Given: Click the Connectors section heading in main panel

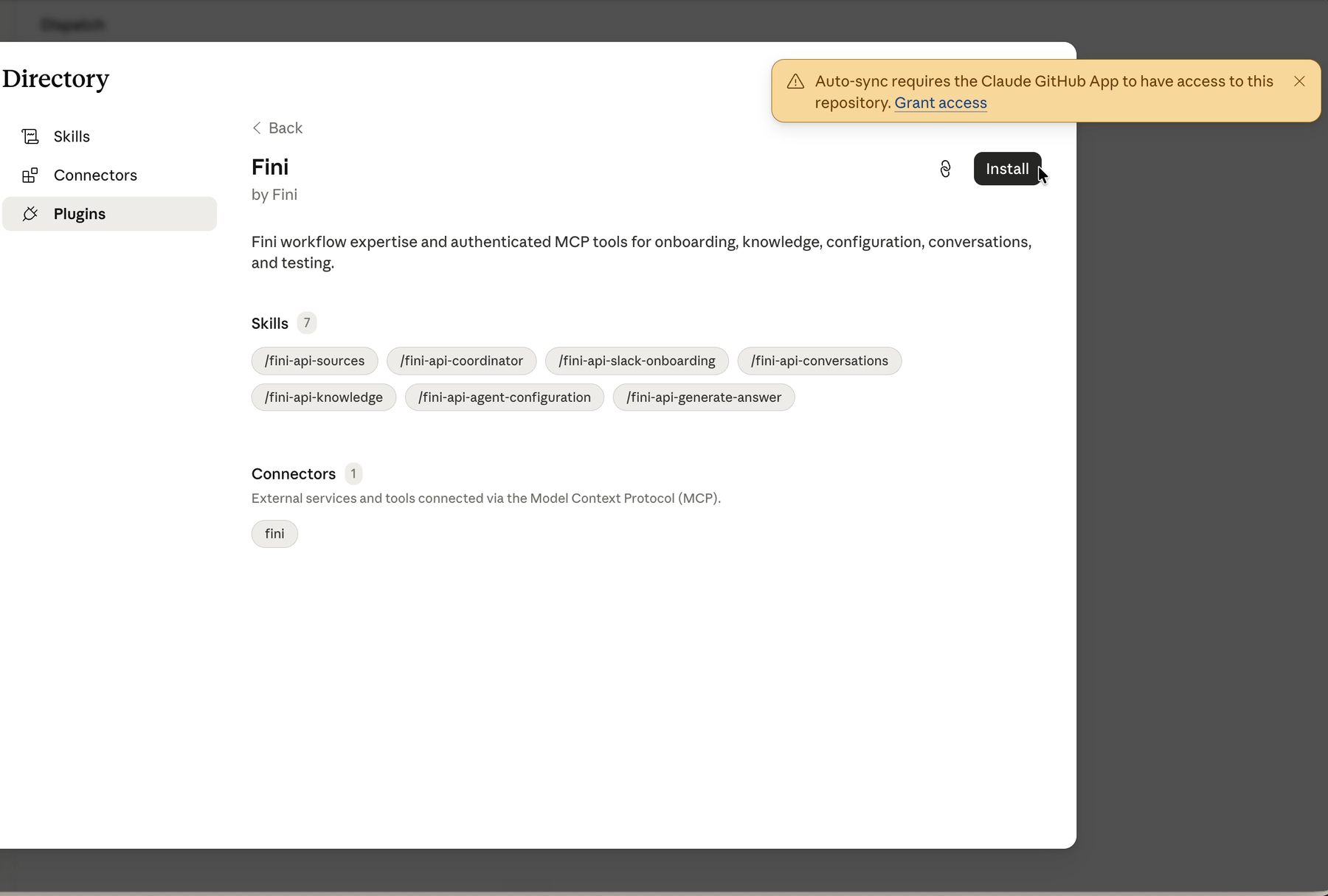Looking at the screenshot, I should [x=294, y=473].
